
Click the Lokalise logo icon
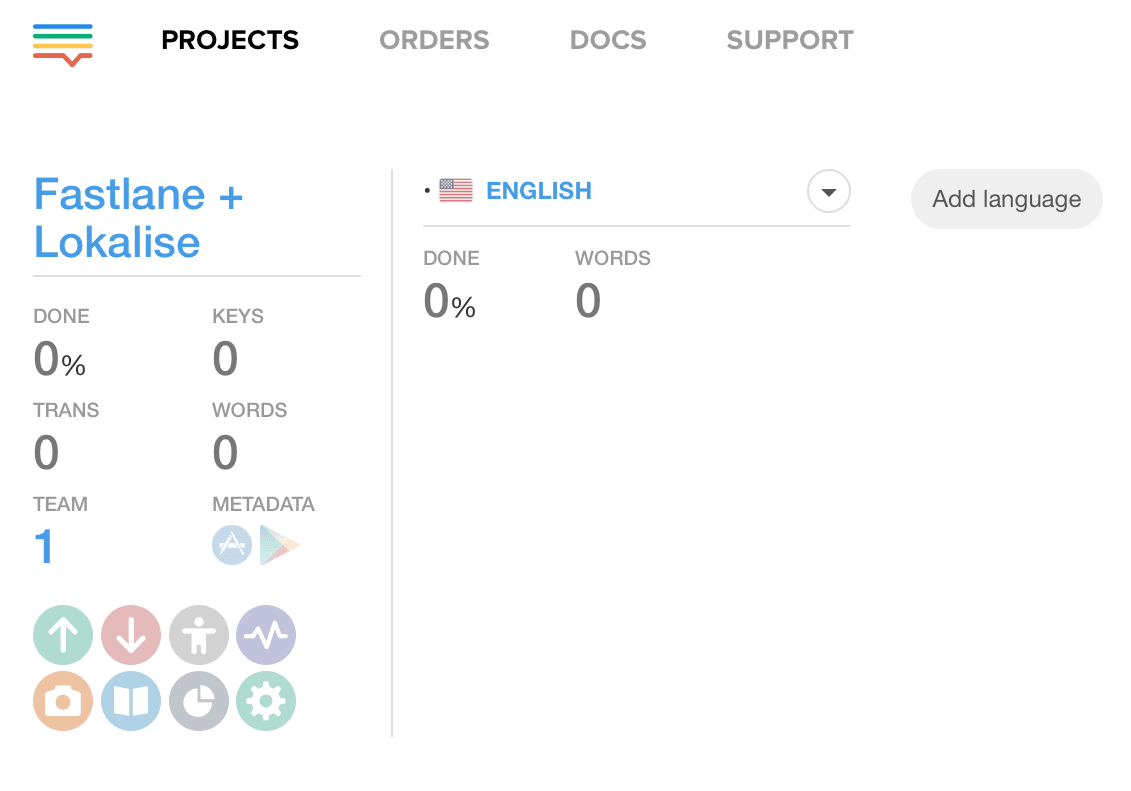click(63, 43)
